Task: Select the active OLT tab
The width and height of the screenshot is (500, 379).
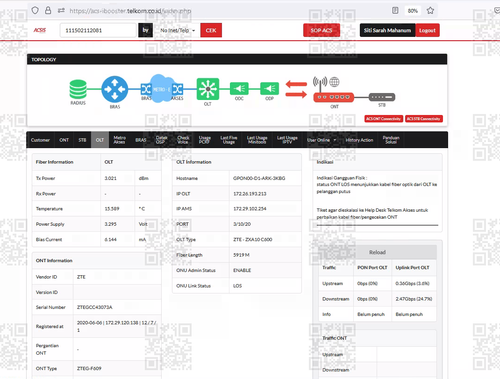Action: [100, 140]
